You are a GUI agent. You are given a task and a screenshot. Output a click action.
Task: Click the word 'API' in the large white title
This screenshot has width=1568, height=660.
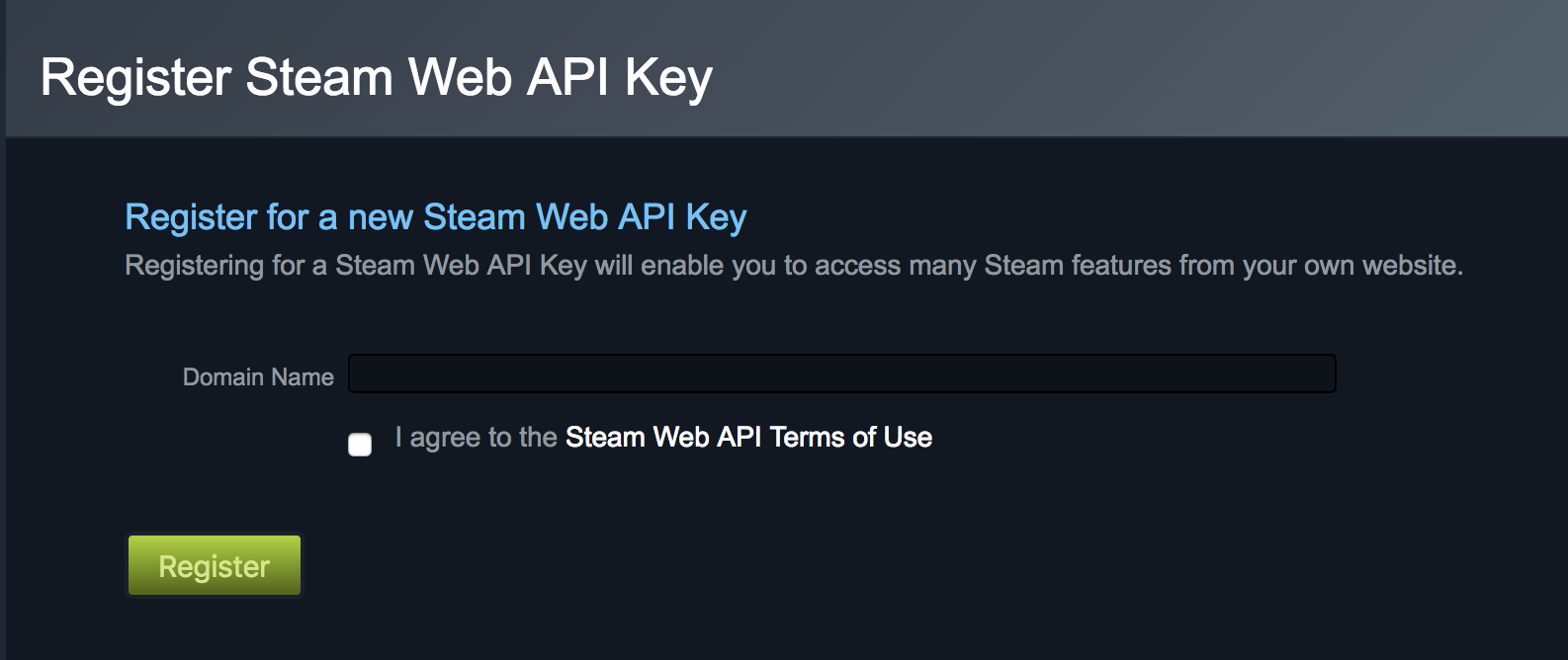[x=567, y=77]
